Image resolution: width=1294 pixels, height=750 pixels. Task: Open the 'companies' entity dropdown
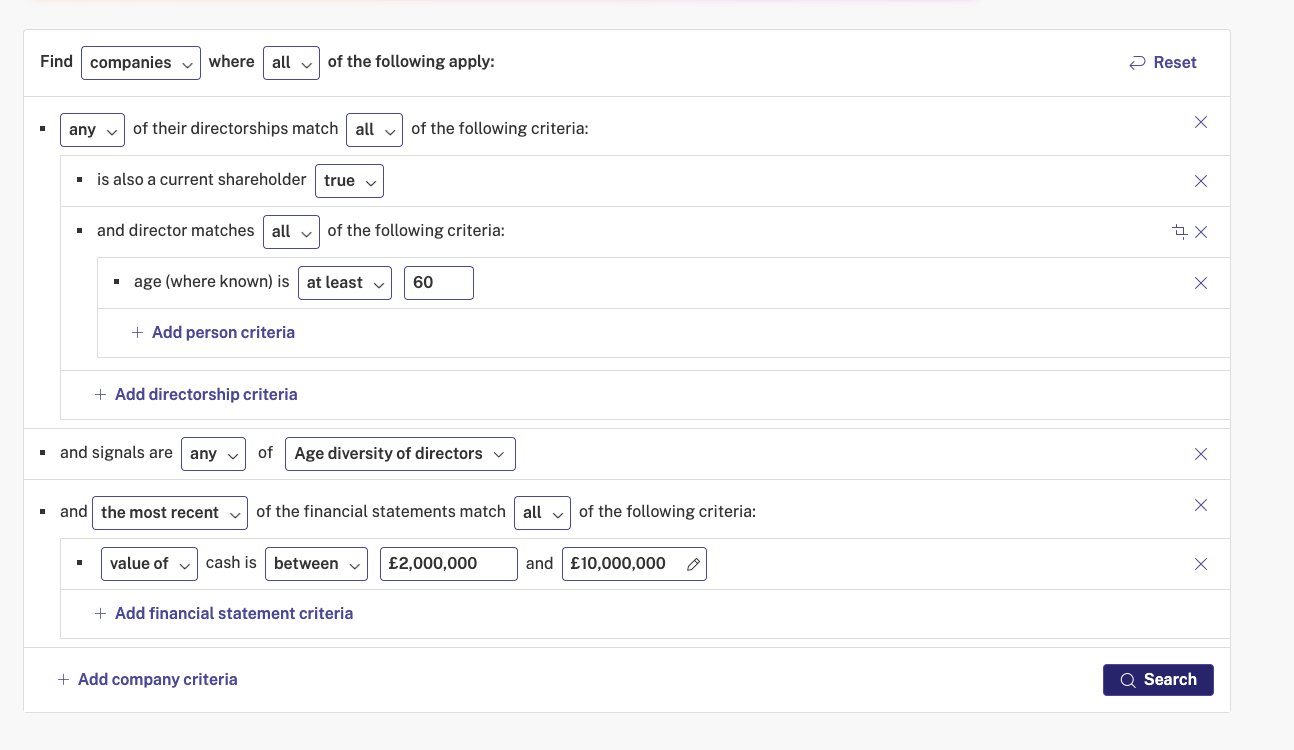pyautogui.click(x=141, y=63)
